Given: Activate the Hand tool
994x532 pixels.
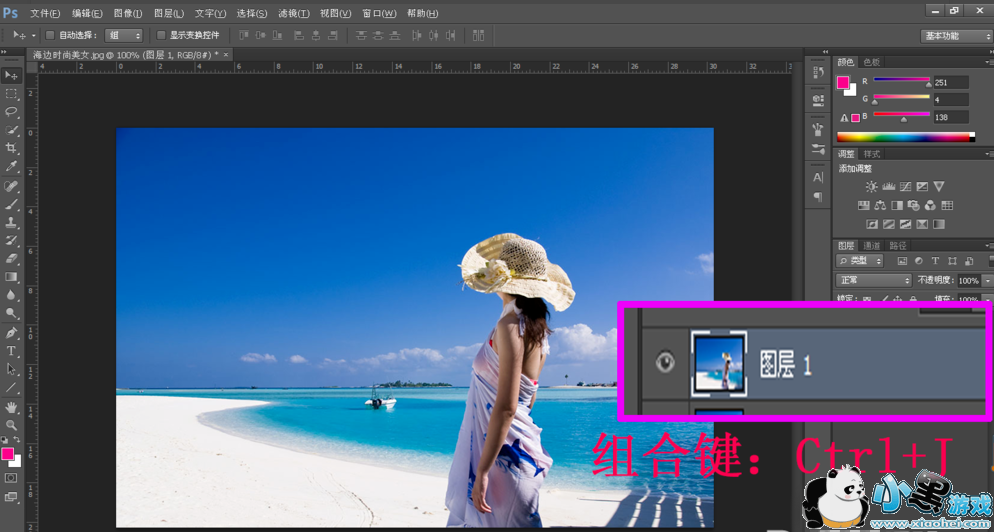Looking at the screenshot, I should 12,407.
